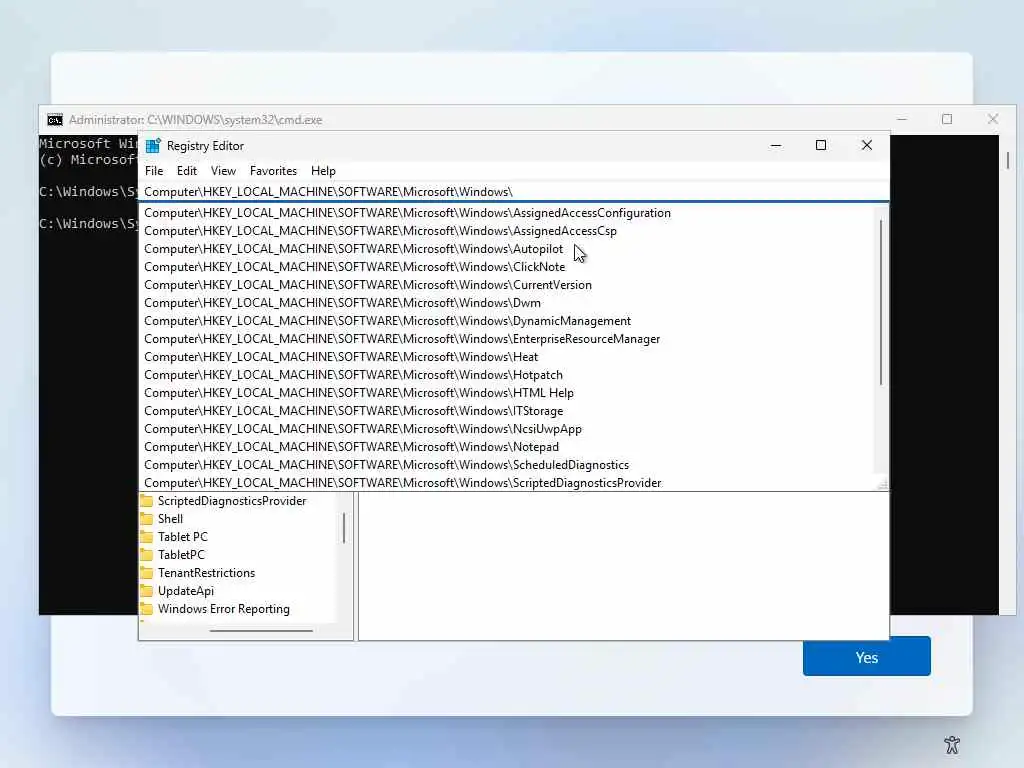Click the tree pane horizontal scrollbar
1024x768 pixels.
pos(261,631)
